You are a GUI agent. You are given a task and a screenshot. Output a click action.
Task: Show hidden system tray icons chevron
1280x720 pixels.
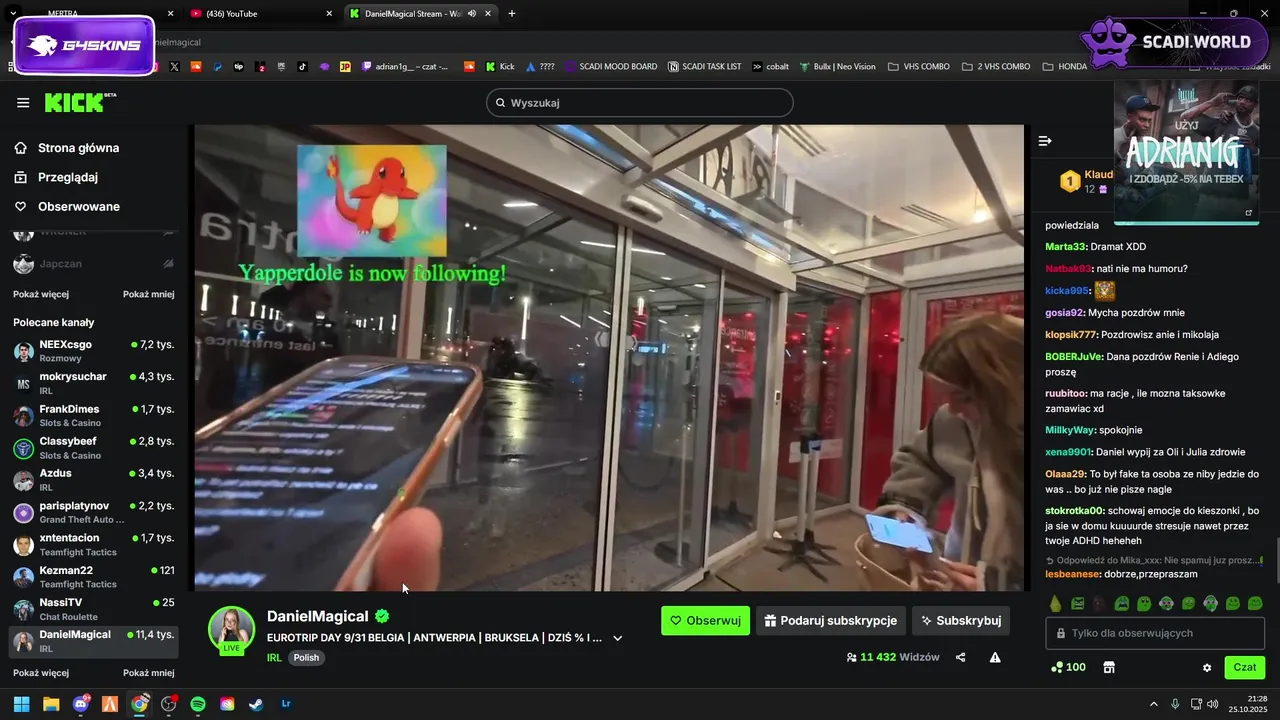1154,704
